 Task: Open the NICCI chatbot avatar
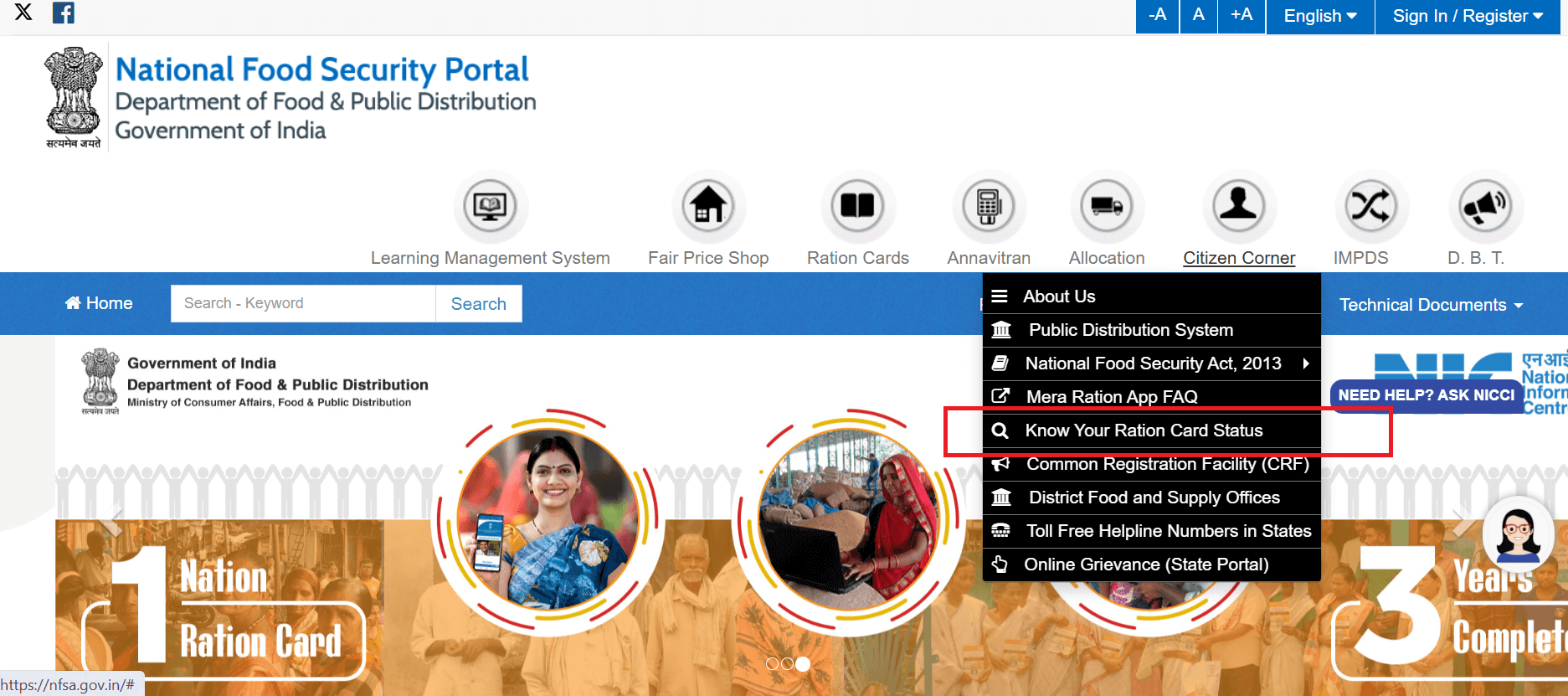click(x=1518, y=534)
